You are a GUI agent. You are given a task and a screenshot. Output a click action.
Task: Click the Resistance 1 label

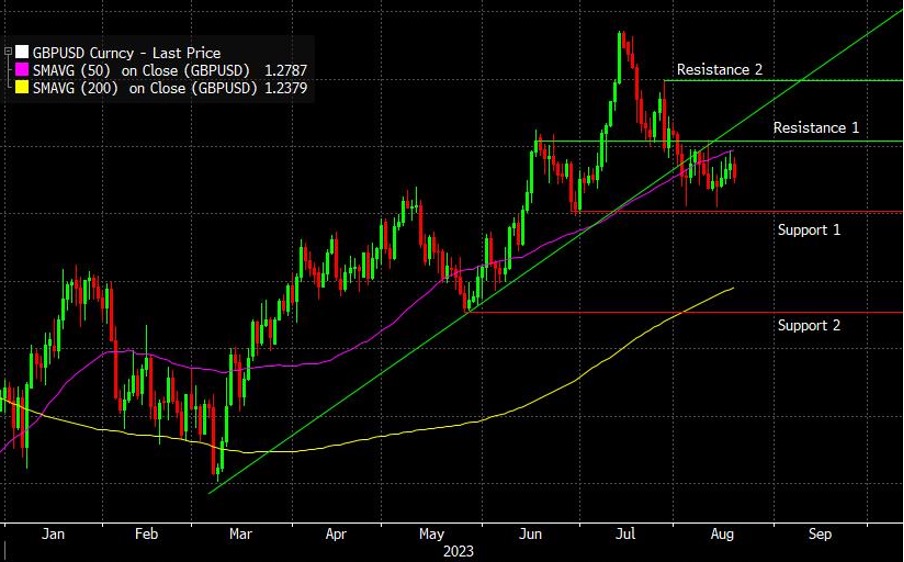tap(816, 127)
